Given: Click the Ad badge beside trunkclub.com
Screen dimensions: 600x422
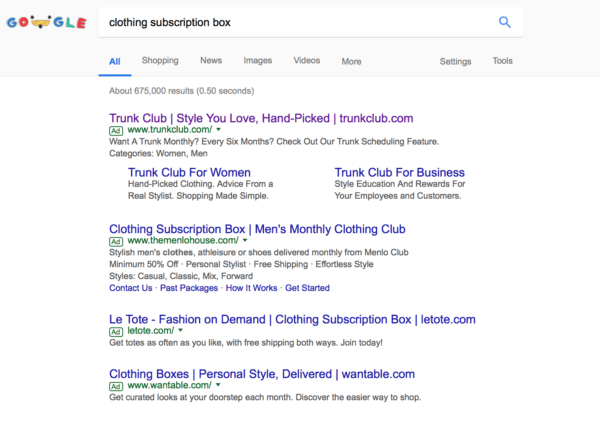Looking at the screenshot, I should click(x=116, y=131).
